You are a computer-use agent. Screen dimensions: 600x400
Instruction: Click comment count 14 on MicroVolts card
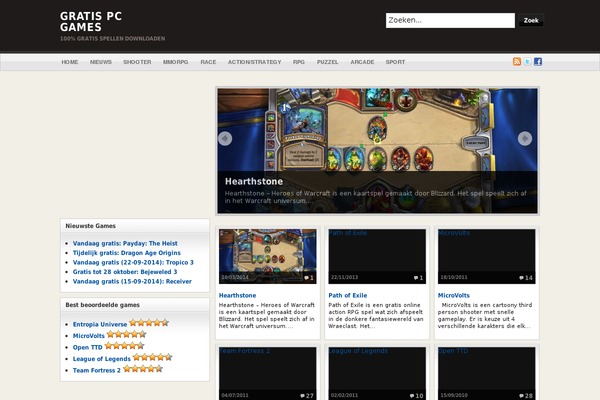pyautogui.click(x=526, y=278)
